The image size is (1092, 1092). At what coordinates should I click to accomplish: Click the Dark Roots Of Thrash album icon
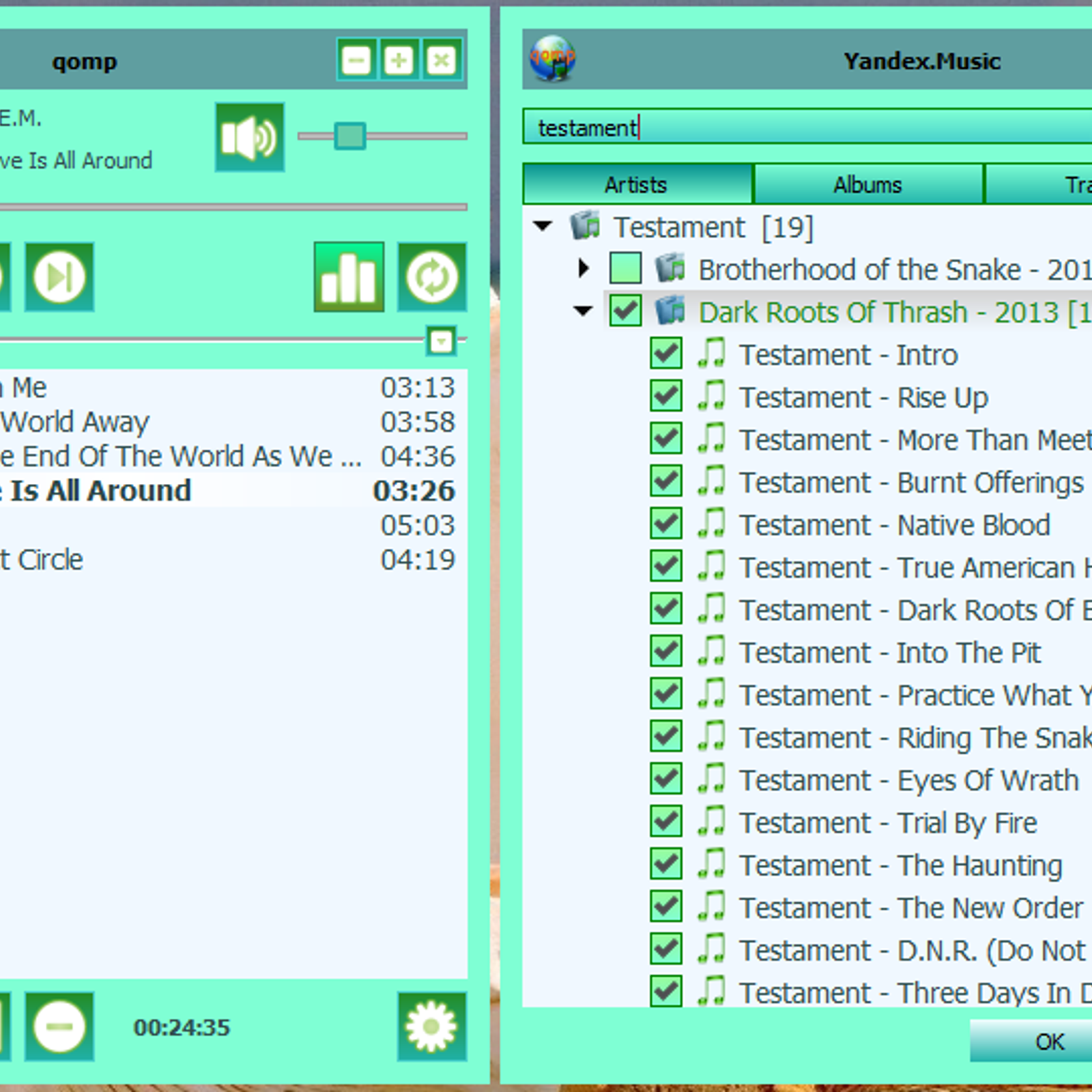670,311
